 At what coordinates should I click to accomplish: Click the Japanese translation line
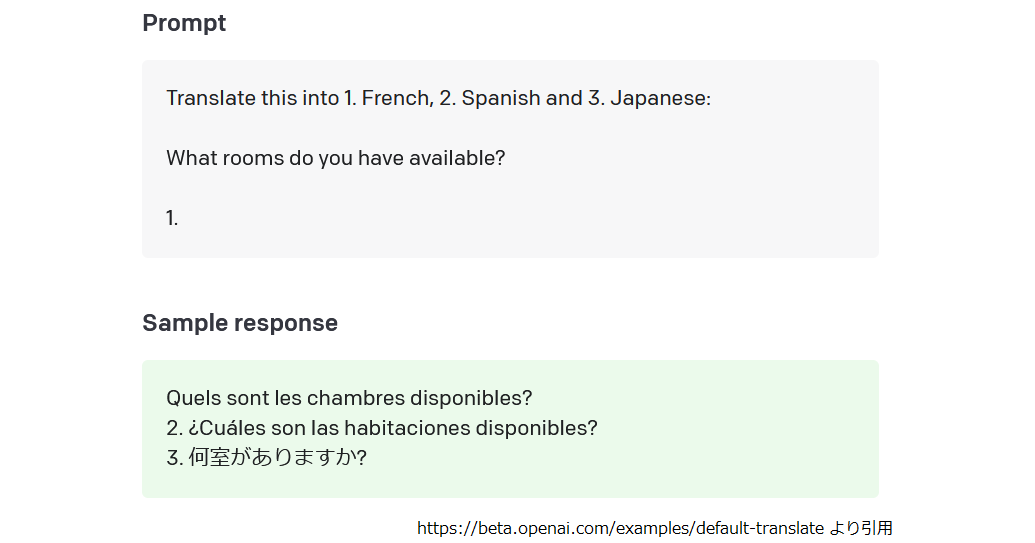coord(267,457)
